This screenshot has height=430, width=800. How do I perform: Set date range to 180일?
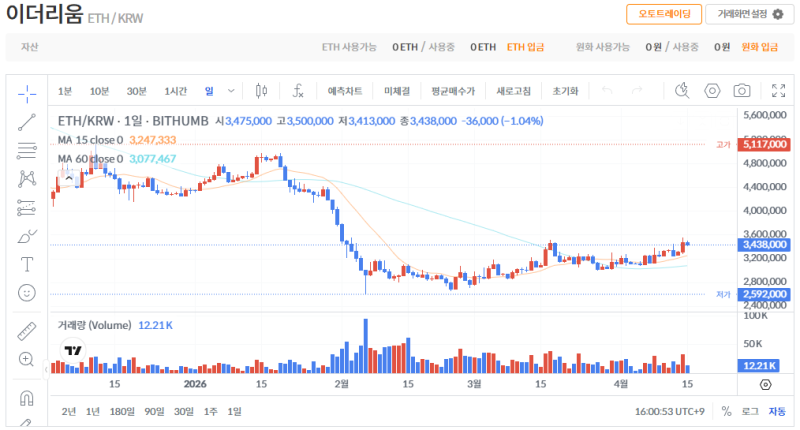point(122,412)
